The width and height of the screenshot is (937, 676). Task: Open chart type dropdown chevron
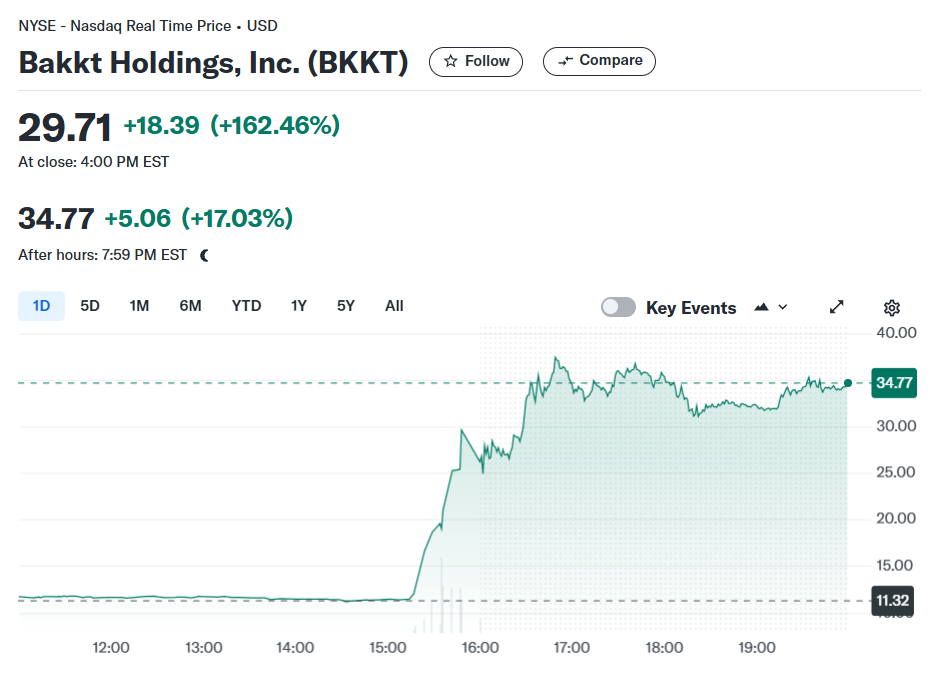783,307
